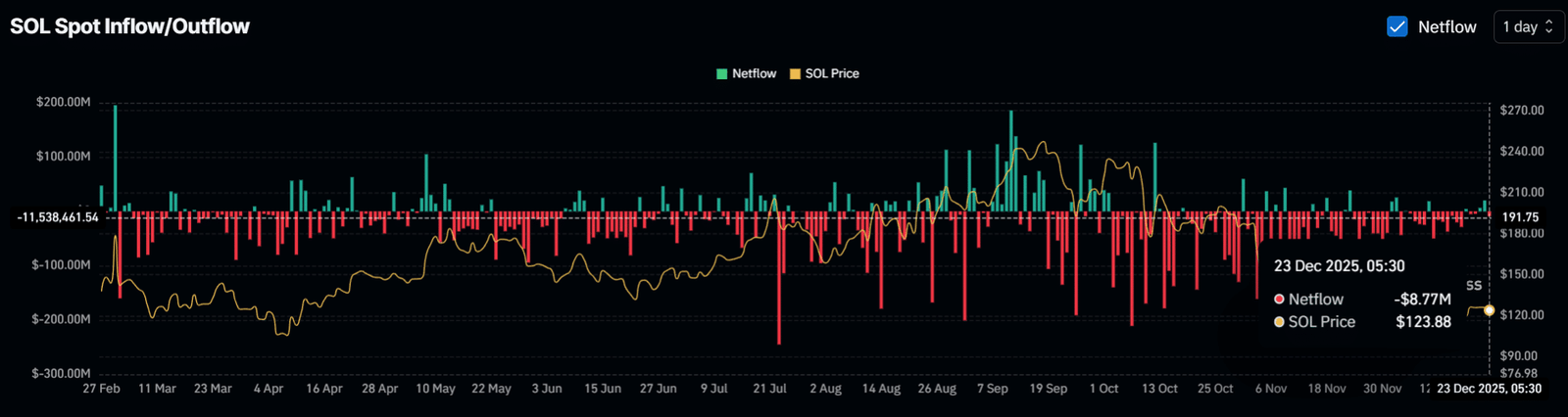Select the tall green inflow bar near 7 Sep
Image resolution: width=1568 pixels, height=417 pixels.
(x=1011, y=161)
